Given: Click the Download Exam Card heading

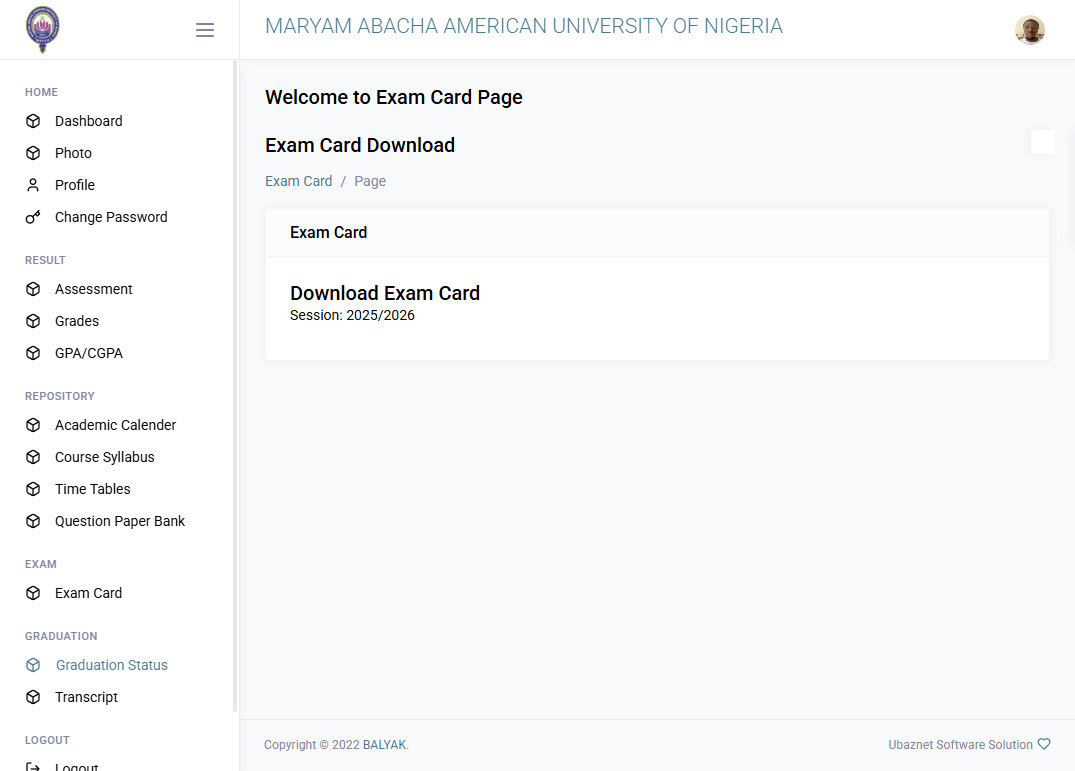Looking at the screenshot, I should pos(385,293).
